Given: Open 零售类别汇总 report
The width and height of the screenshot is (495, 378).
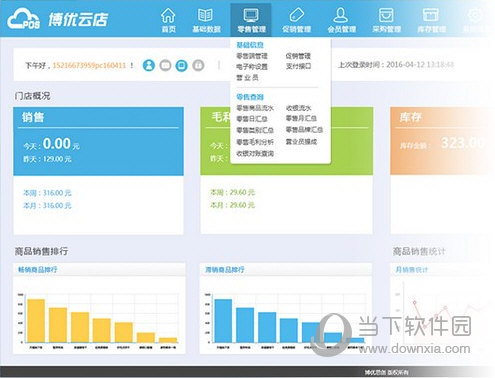Looking at the screenshot, I should point(255,130).
